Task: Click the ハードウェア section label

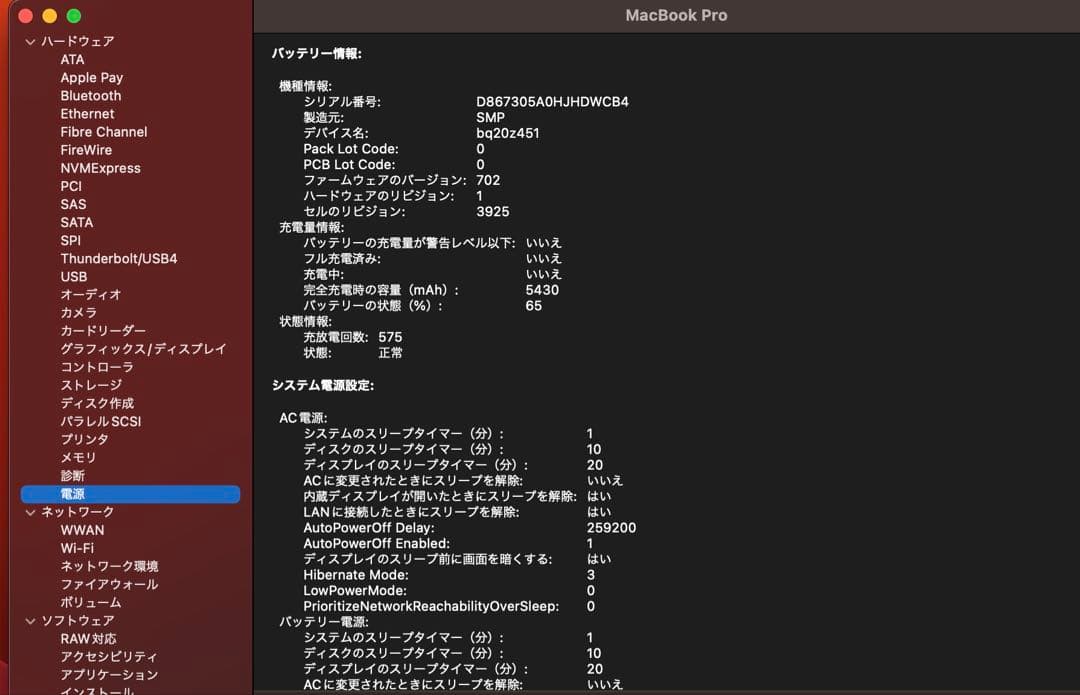Action: [x=78, y=41]
